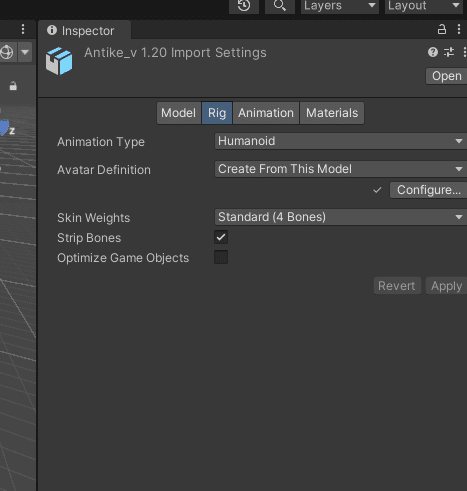Click the search magnifier icon

point(280,6)
